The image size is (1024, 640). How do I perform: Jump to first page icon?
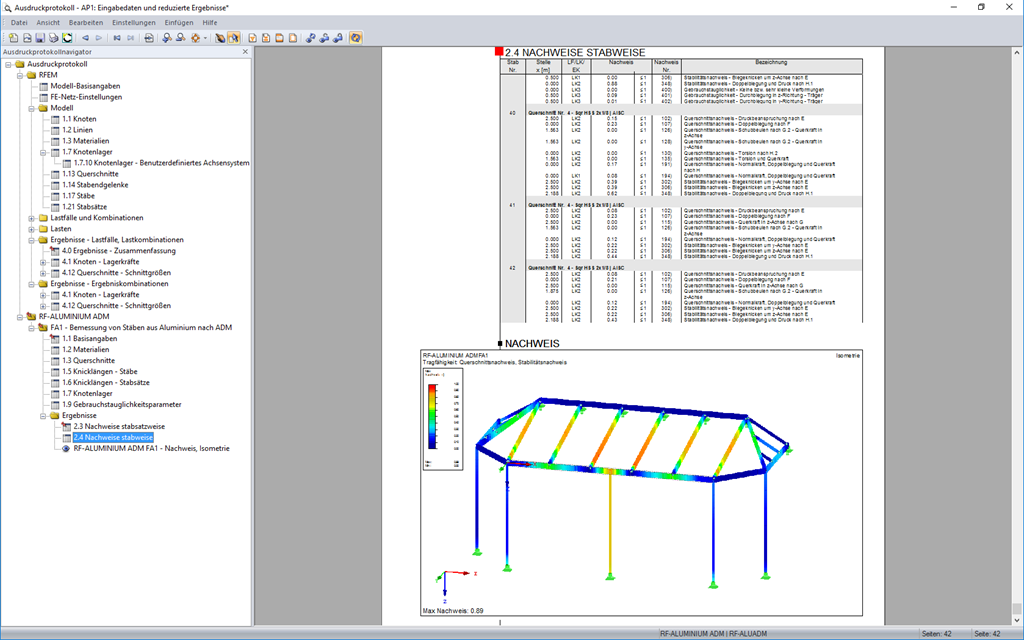coord(117,38)
